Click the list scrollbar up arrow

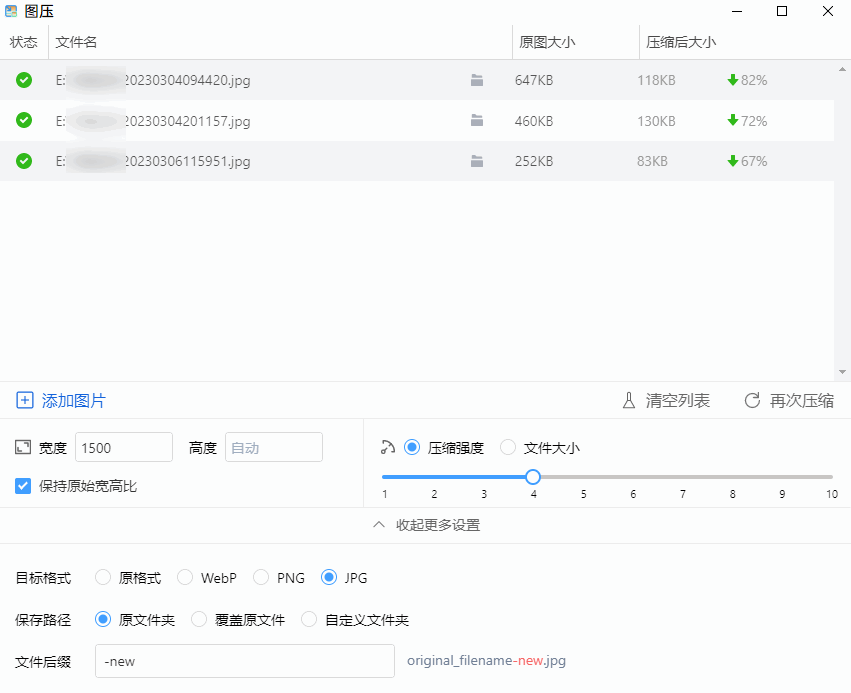click(x=842, y=70)
